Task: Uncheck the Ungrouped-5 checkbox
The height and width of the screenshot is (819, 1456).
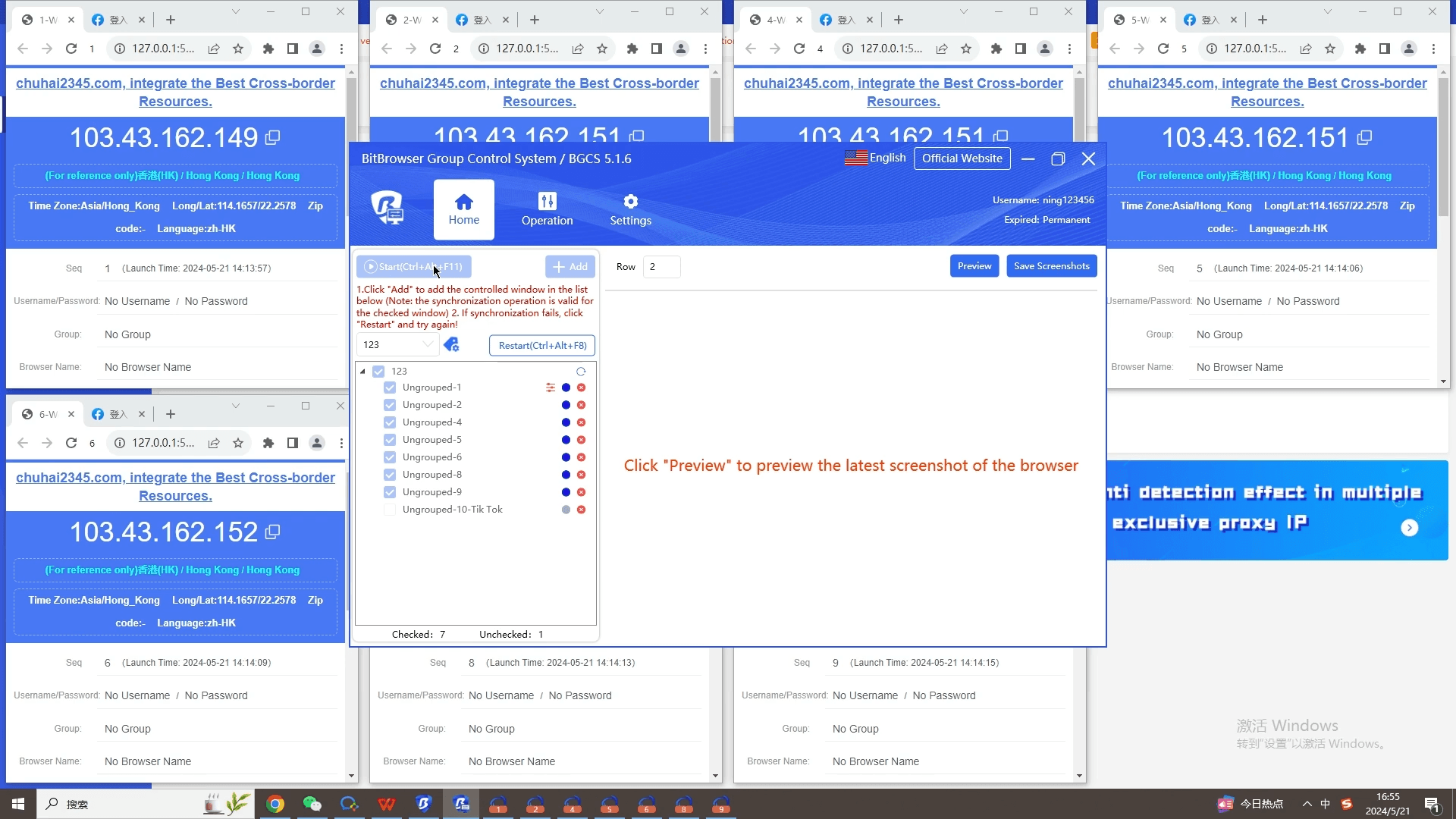Action: click(x=390, y=440)
